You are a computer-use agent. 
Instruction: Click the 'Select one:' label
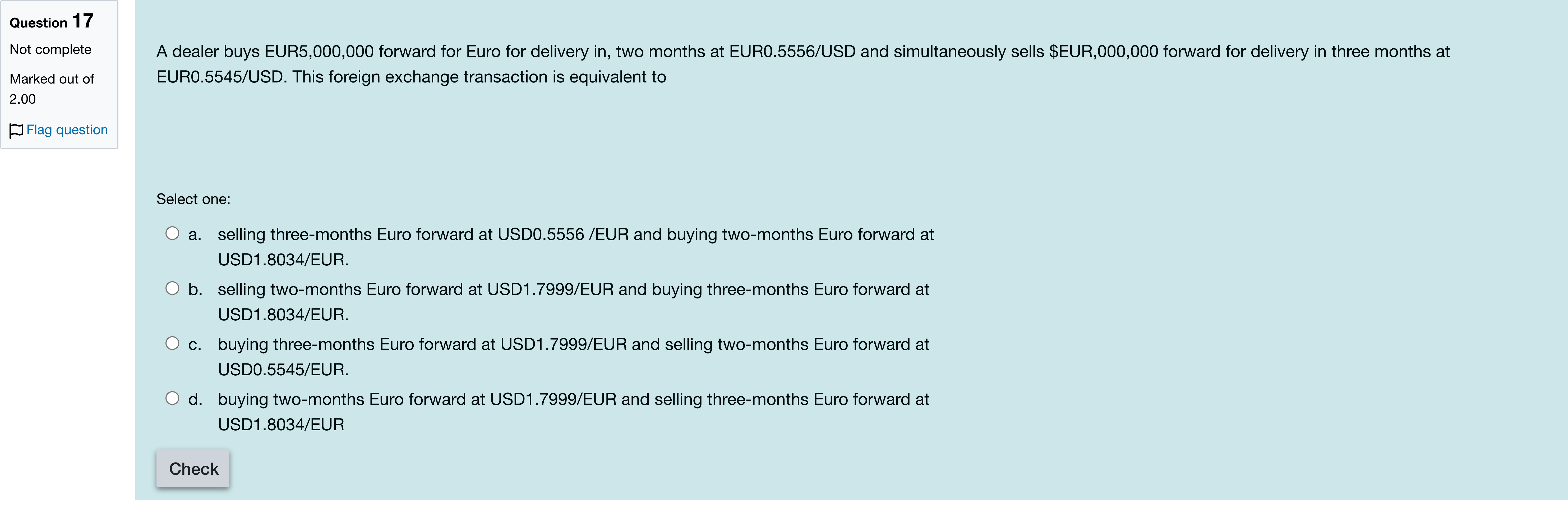[193, 199]
